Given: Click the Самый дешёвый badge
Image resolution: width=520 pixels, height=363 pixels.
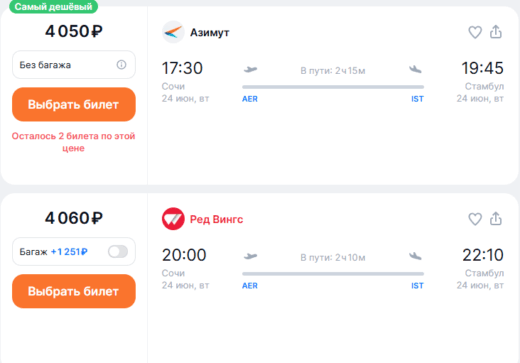Looking at the screenshot, I should pyautogui.click(x=53, y=6).
